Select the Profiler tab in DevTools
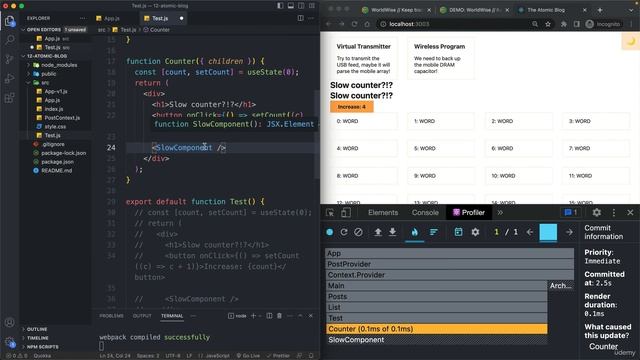 [469, 212]
